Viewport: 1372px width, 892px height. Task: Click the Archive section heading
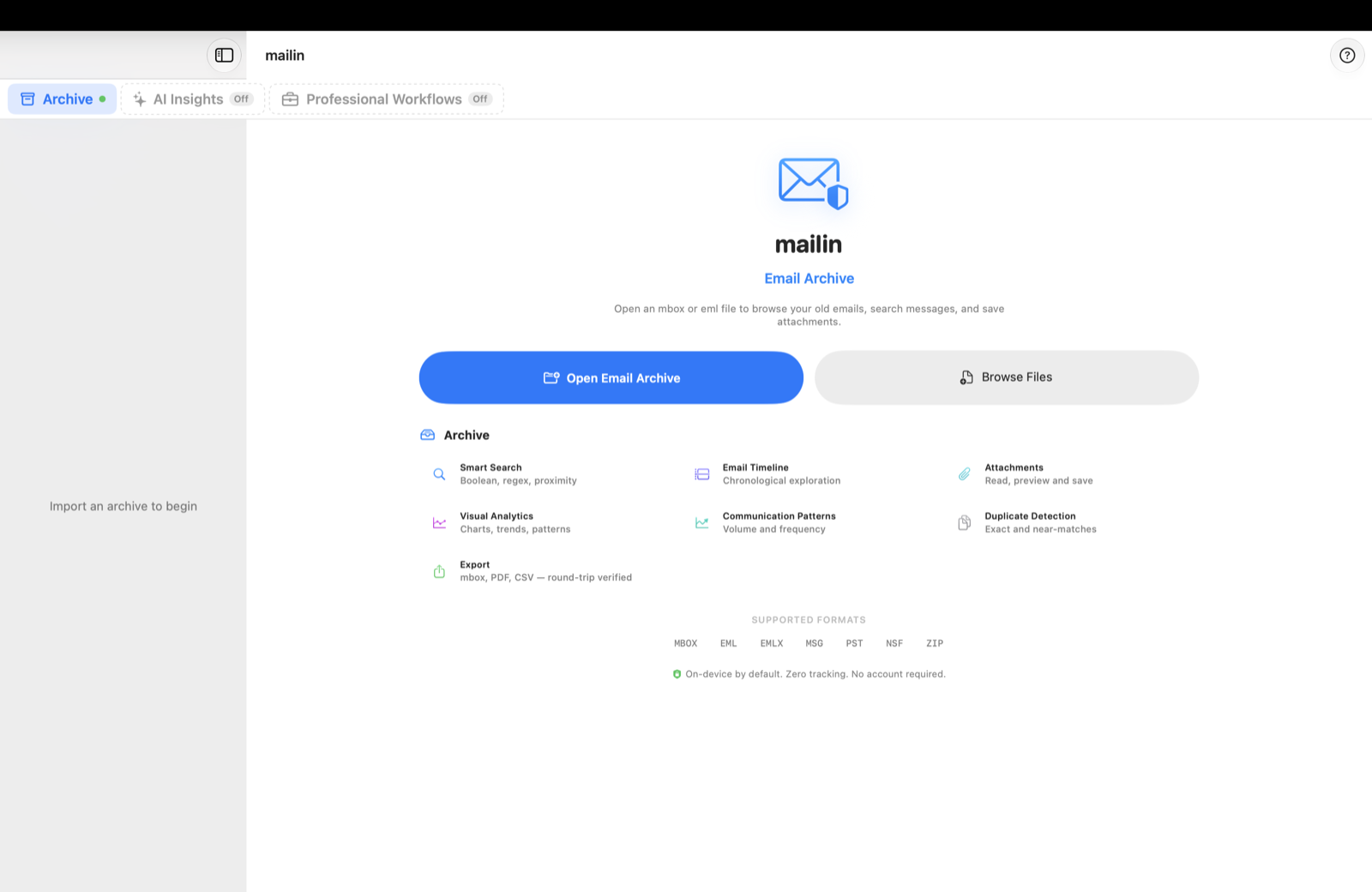pyautogui.click(x=466, y=435)
